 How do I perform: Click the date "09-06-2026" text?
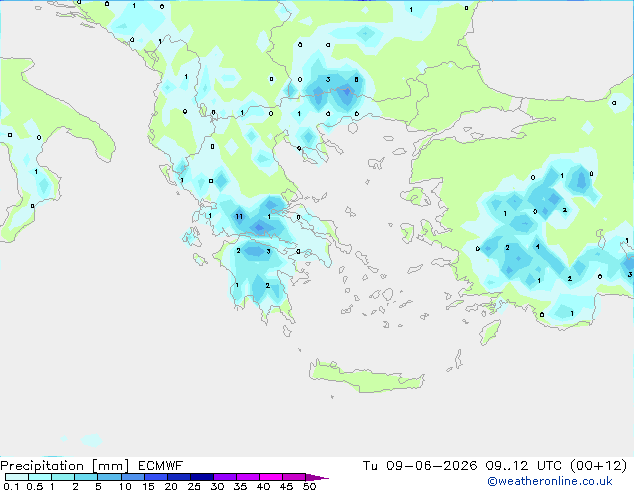tap(432, 466)
